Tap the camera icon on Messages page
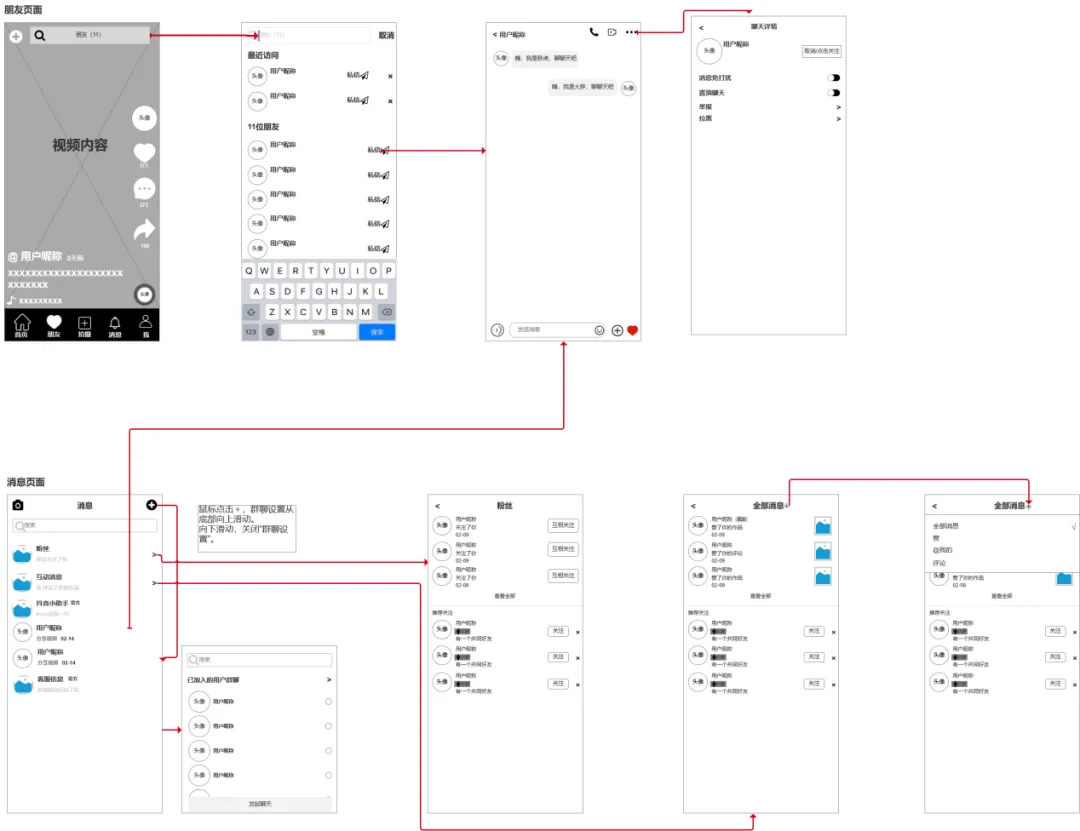Screen dimensions: 1080x831 18,505
